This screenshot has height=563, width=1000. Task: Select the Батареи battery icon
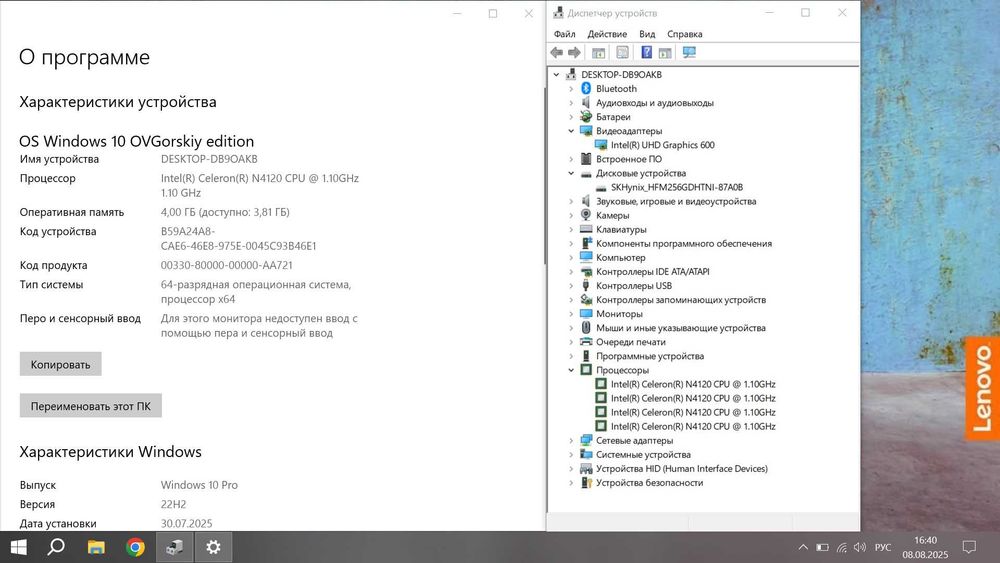tap(586, 117)
